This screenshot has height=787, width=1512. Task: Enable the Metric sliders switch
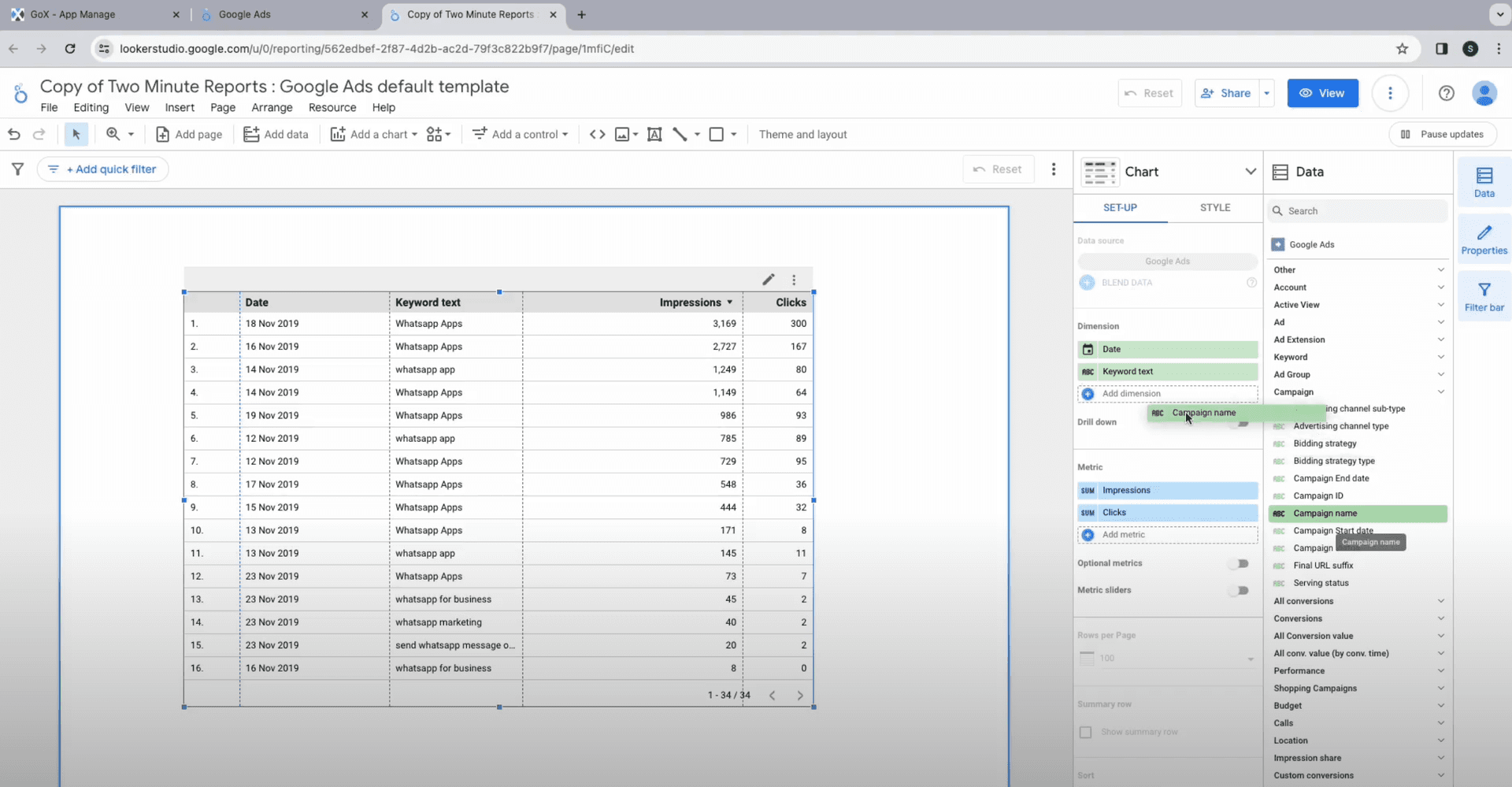point(1240,591)
